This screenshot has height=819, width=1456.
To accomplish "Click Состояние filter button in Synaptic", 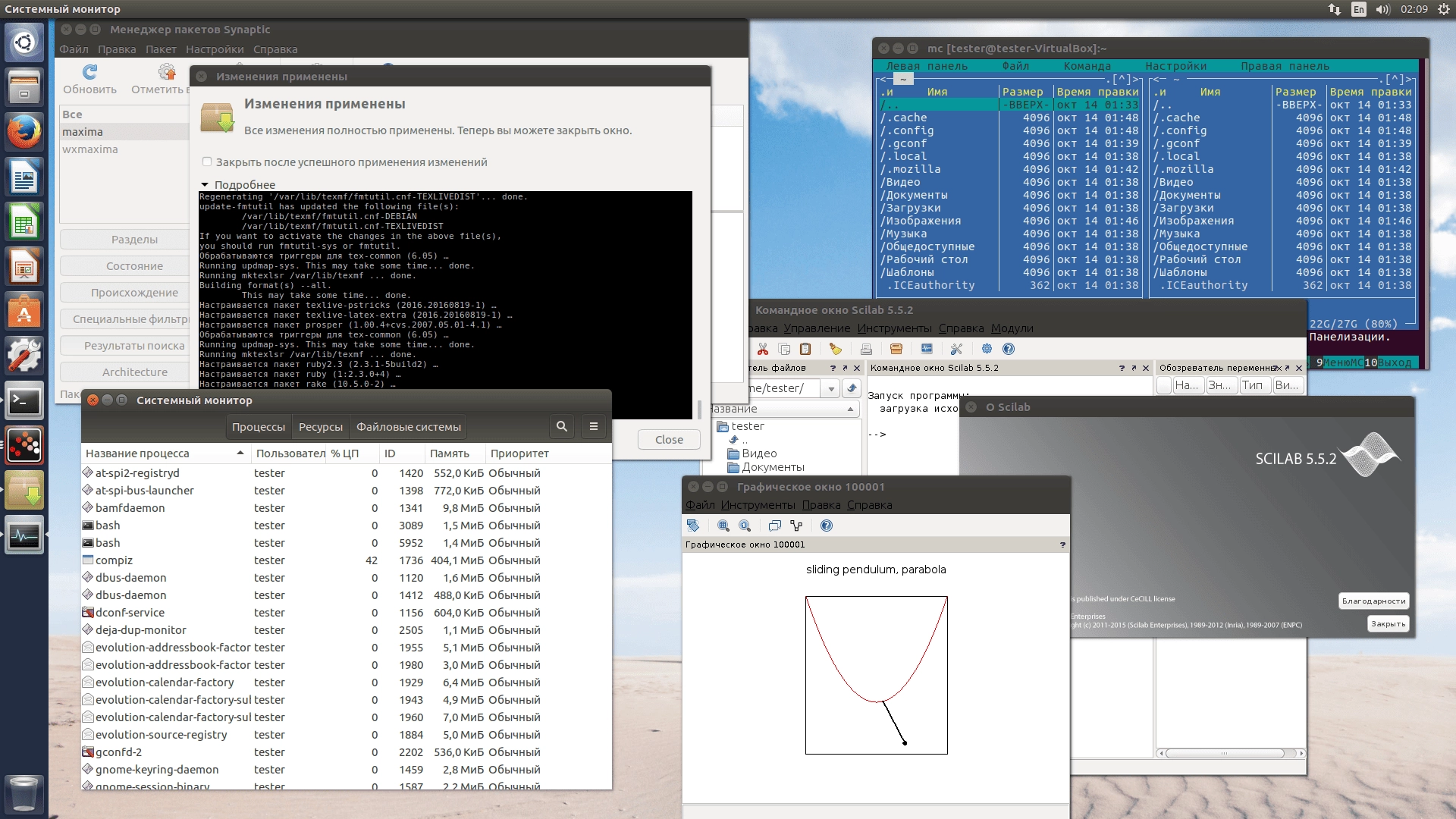I will coord(125,266).
